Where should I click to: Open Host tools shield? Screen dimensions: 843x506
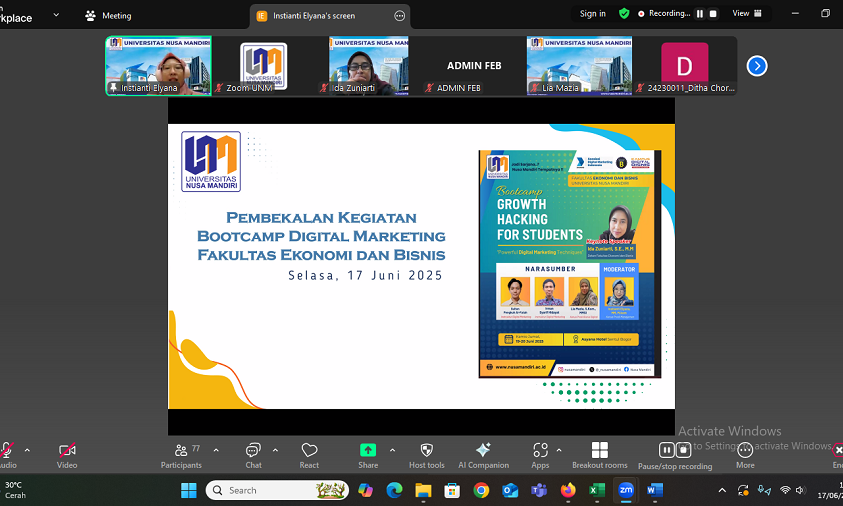[426, 455]
